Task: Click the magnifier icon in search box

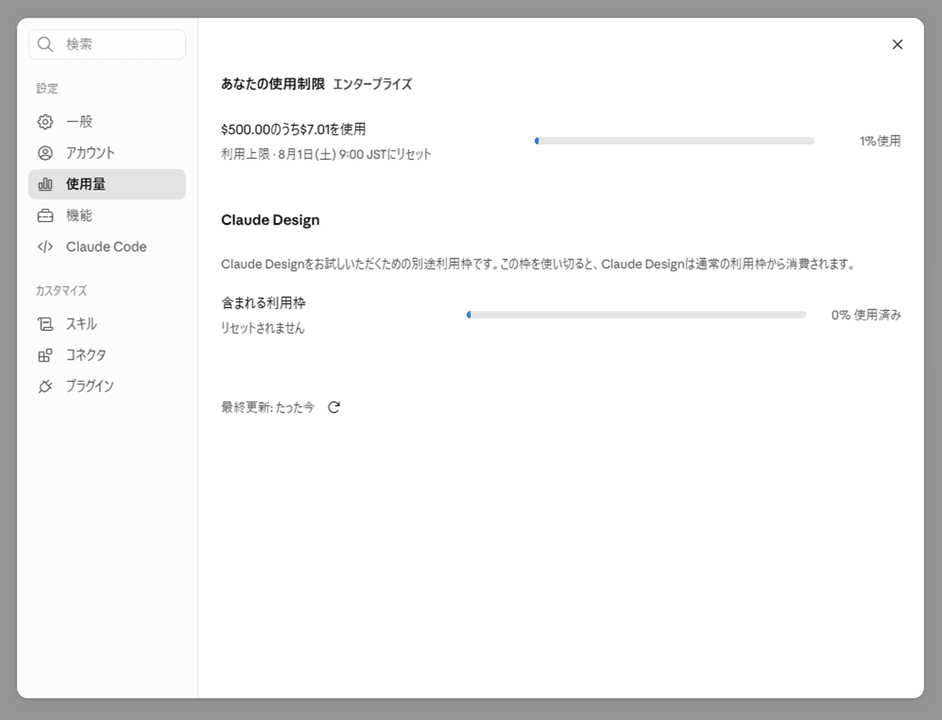Action: tap(45, 44)
